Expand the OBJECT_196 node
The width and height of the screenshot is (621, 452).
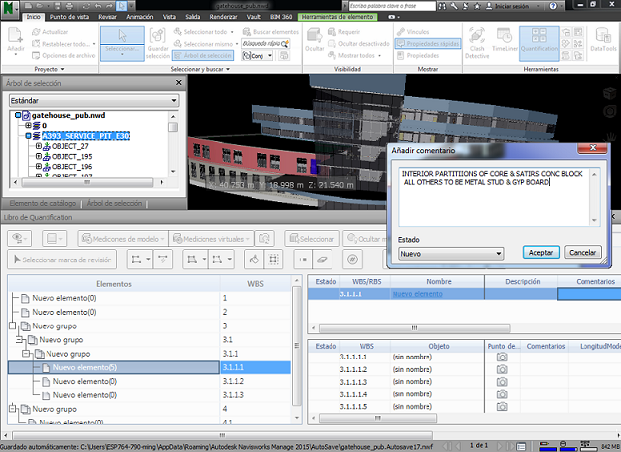click(x=39, y=166)
